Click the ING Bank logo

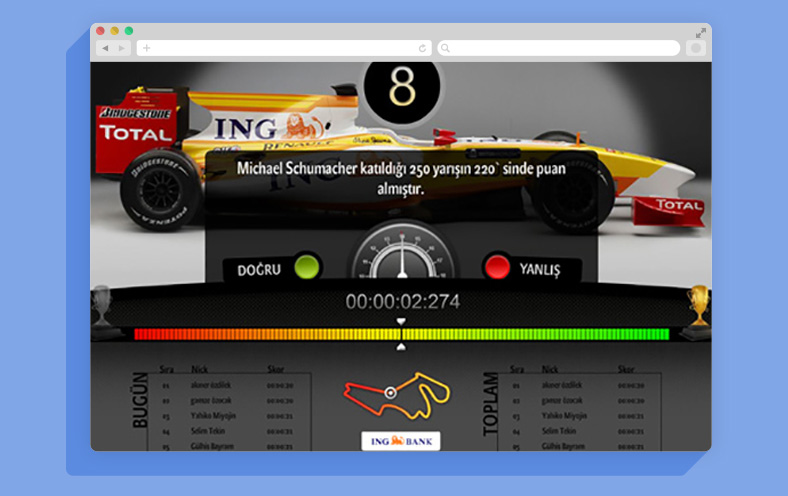pyautogui.click(x=400, y=441)
